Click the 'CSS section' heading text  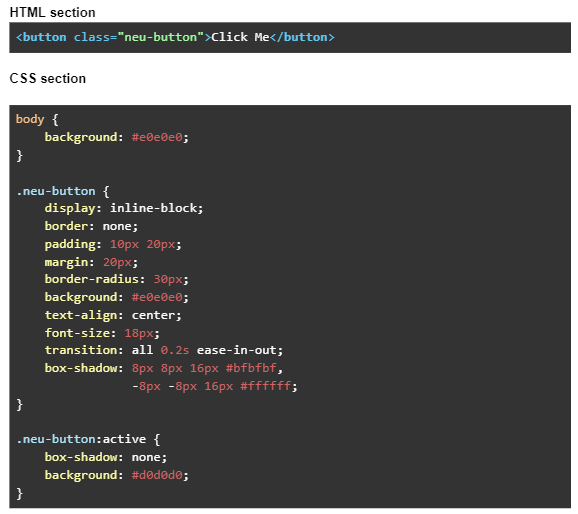[48, 79]
